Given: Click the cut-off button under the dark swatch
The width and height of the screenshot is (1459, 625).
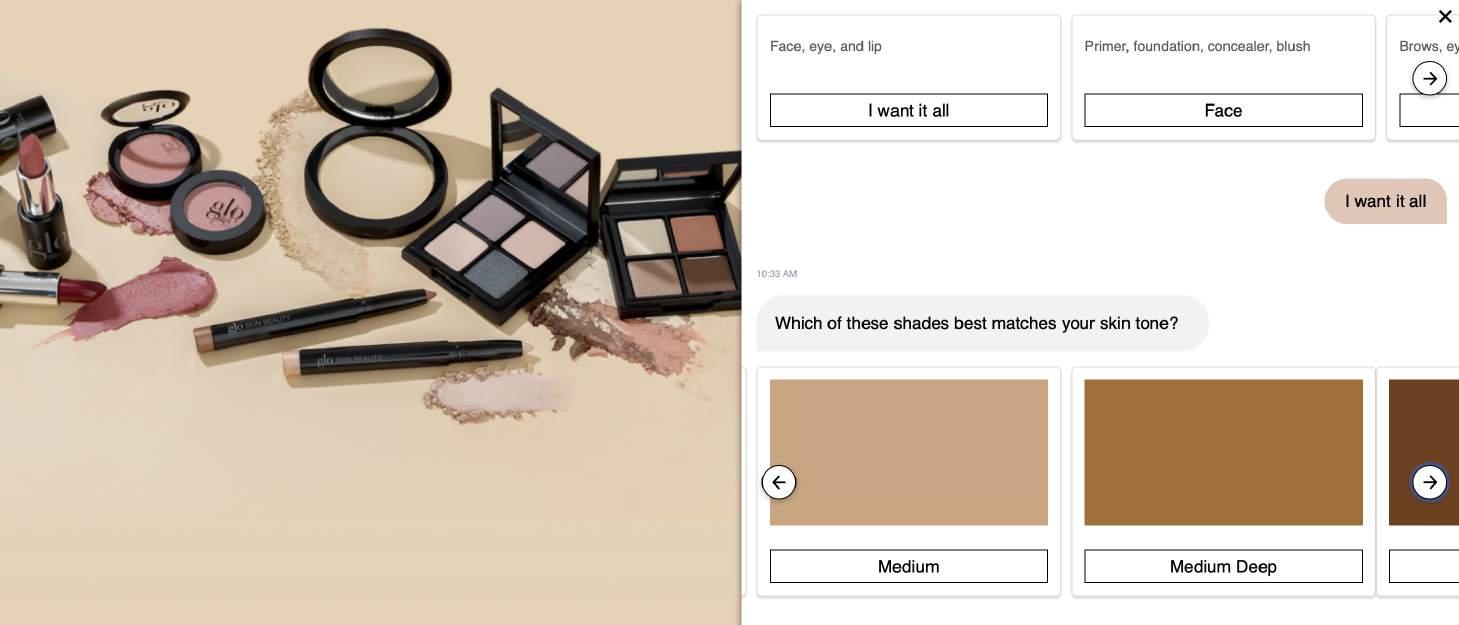Looking at the screenshot, I should pos(1424,566).
